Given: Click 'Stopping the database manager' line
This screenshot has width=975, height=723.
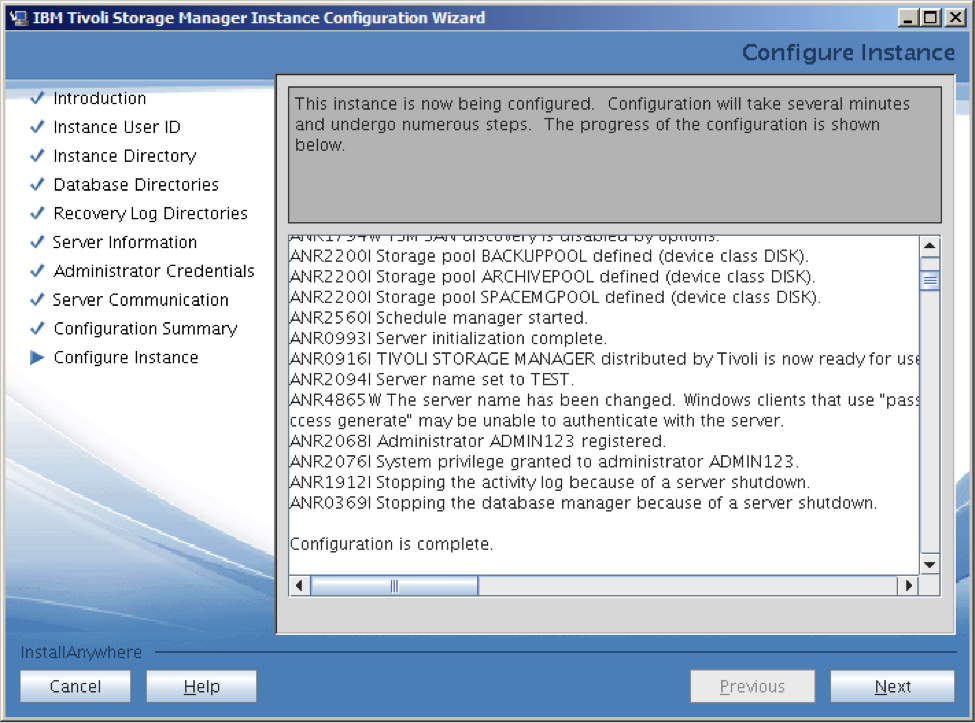Looking at the screenshot, I should click(583, 502).
